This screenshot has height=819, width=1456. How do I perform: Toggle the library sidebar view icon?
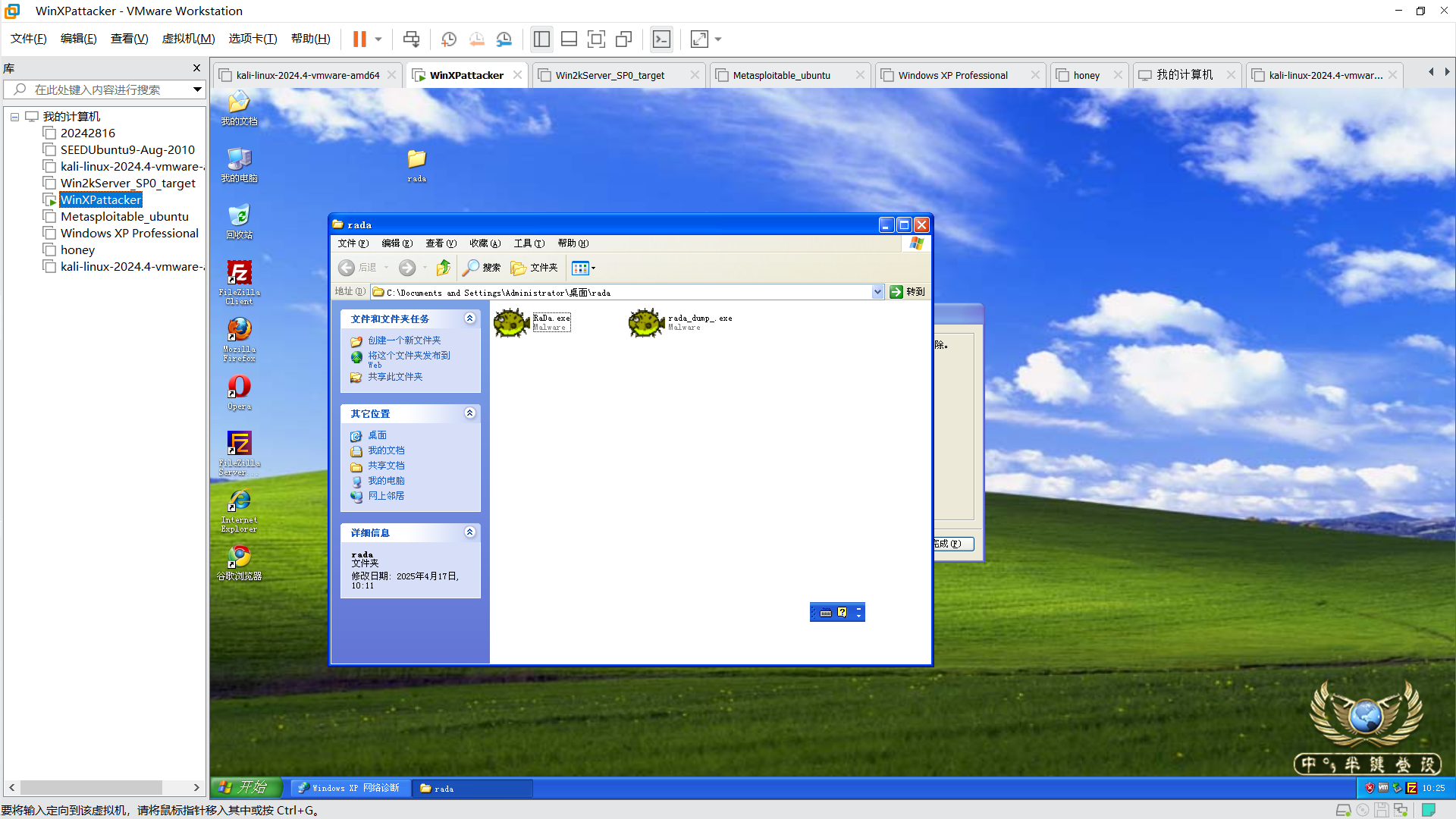coord(541,39)
